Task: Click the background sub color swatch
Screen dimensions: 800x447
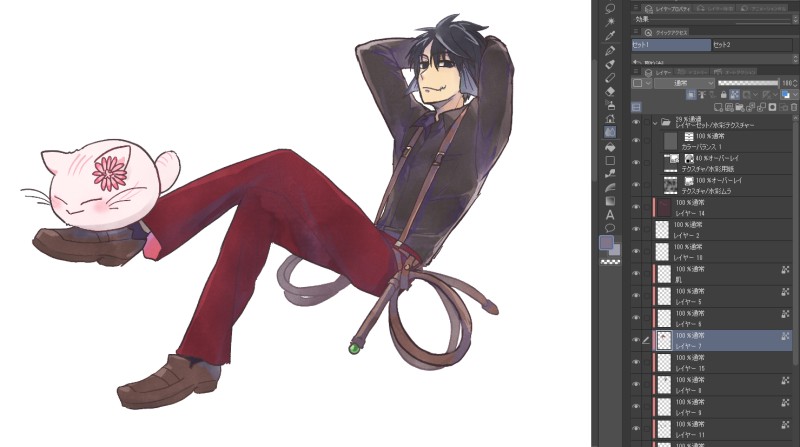Action: coord(615,251)
